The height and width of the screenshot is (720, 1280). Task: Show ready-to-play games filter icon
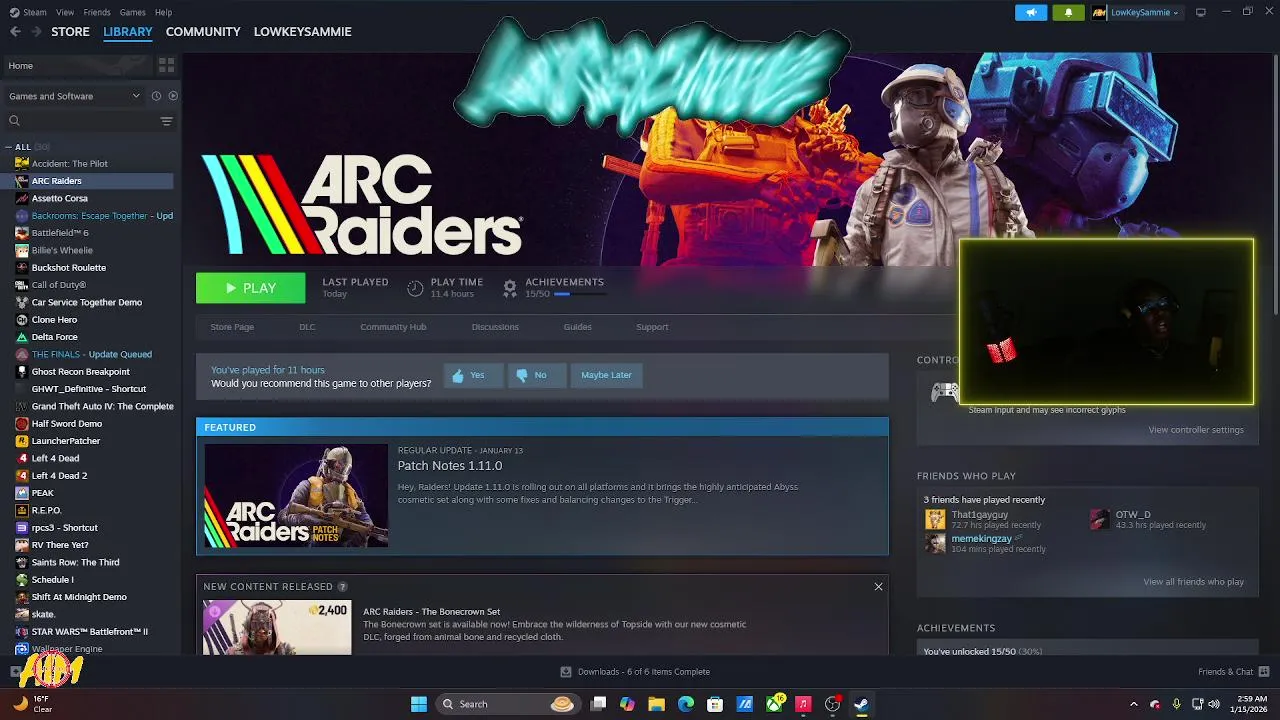pyautogui.click(x=173, y=96)
